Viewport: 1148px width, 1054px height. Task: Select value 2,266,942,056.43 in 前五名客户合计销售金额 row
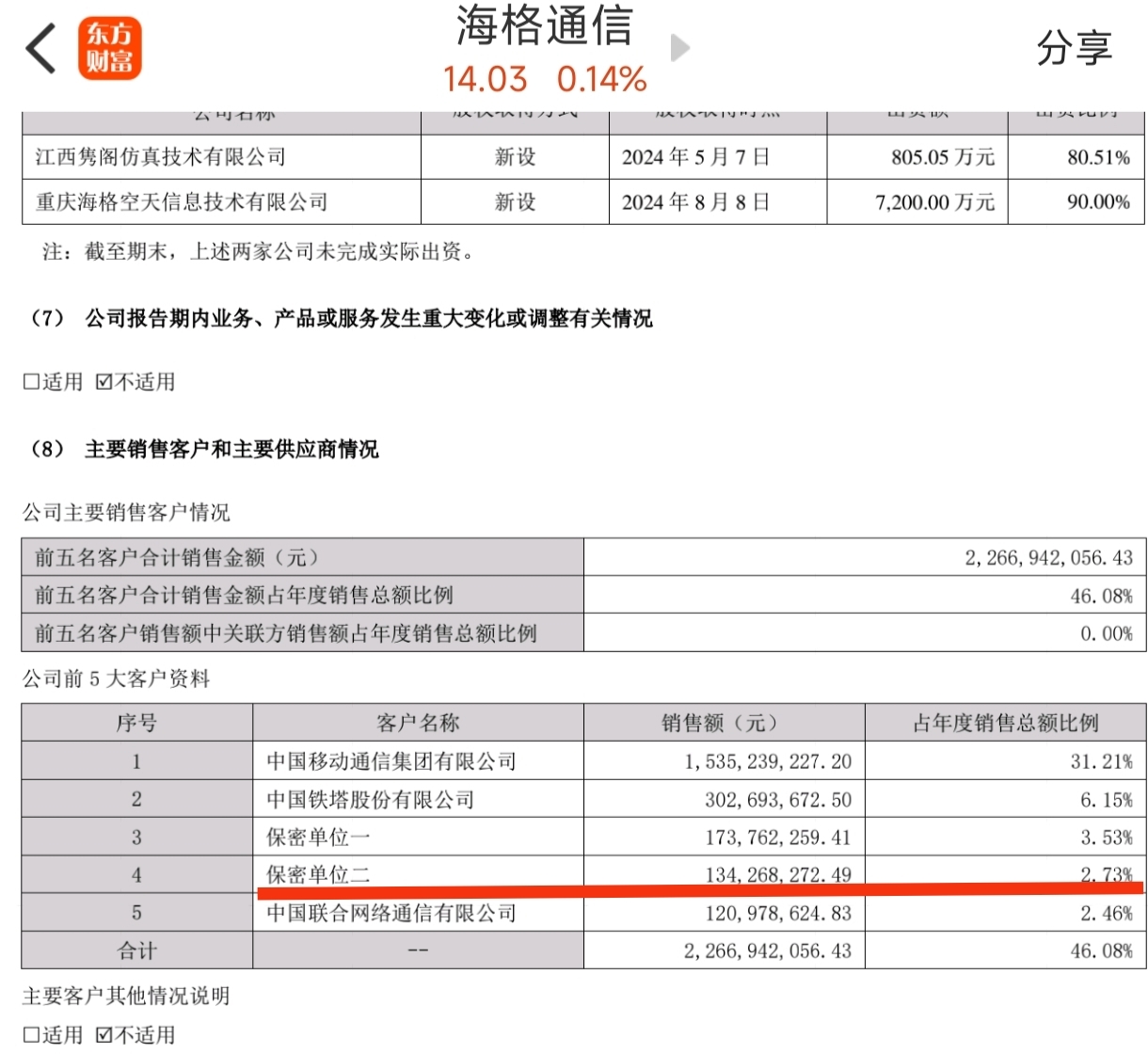pos(1048,557)
